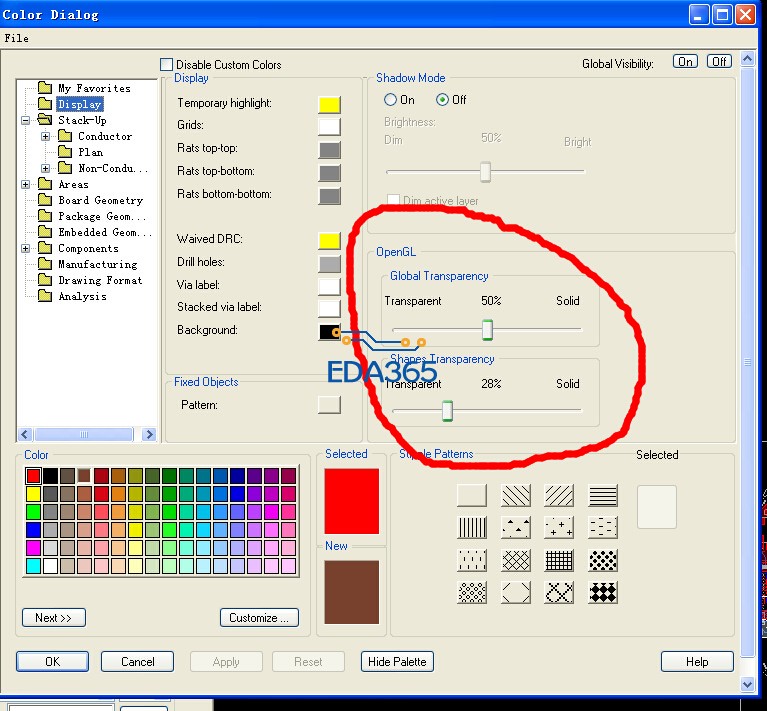The image size is (767, 711).
Task: Select the forward diagonal stipple pattern
Action: pos(559,495)
